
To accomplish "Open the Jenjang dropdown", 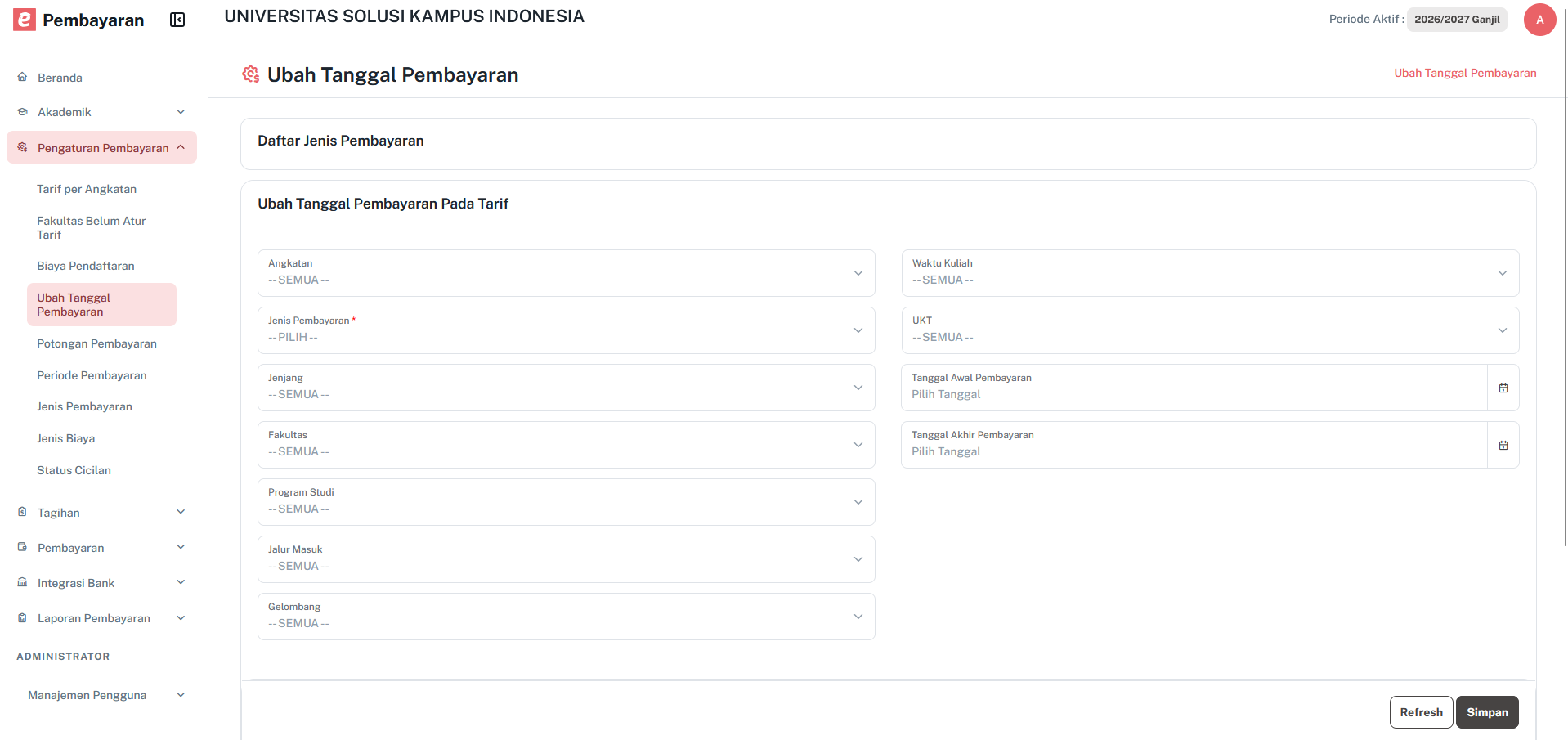I will click(566, 388).
